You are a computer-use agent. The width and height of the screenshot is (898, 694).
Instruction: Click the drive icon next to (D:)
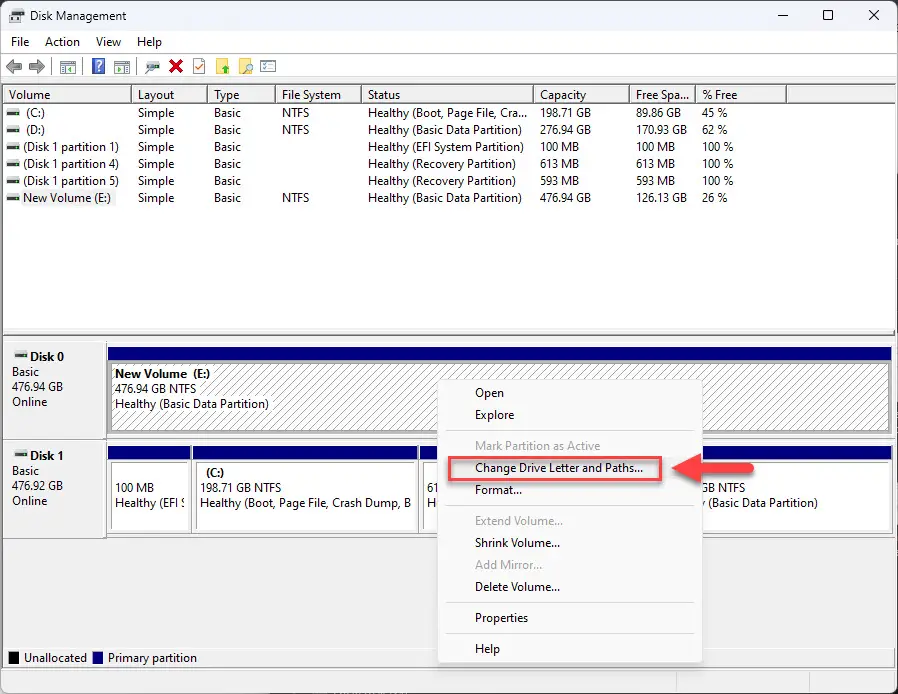click(13, 130)
